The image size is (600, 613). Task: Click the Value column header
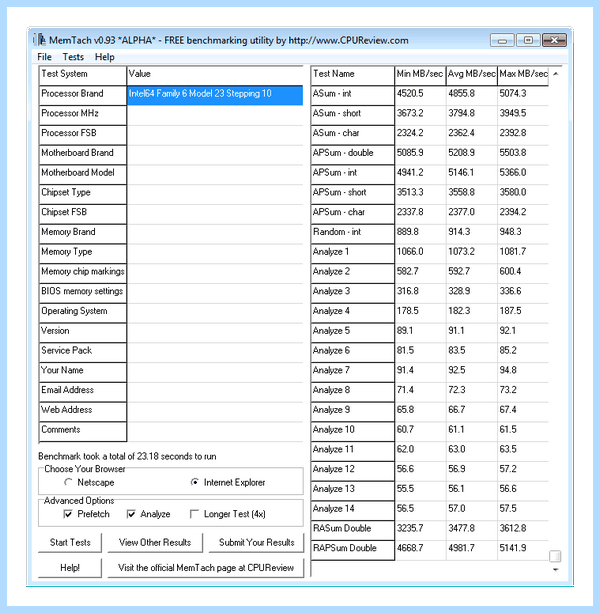(x=215, y=75)
